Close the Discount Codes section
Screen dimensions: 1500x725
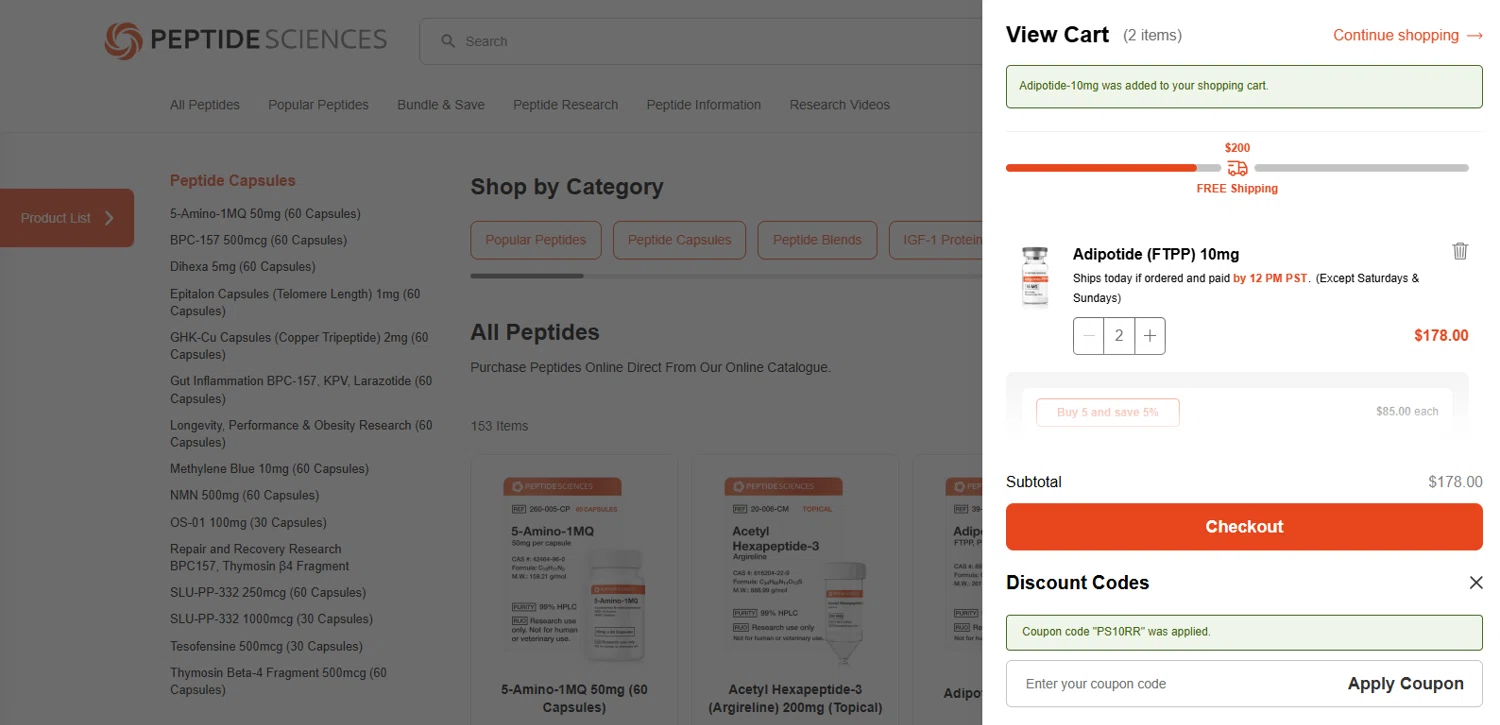pos(1475,583)
